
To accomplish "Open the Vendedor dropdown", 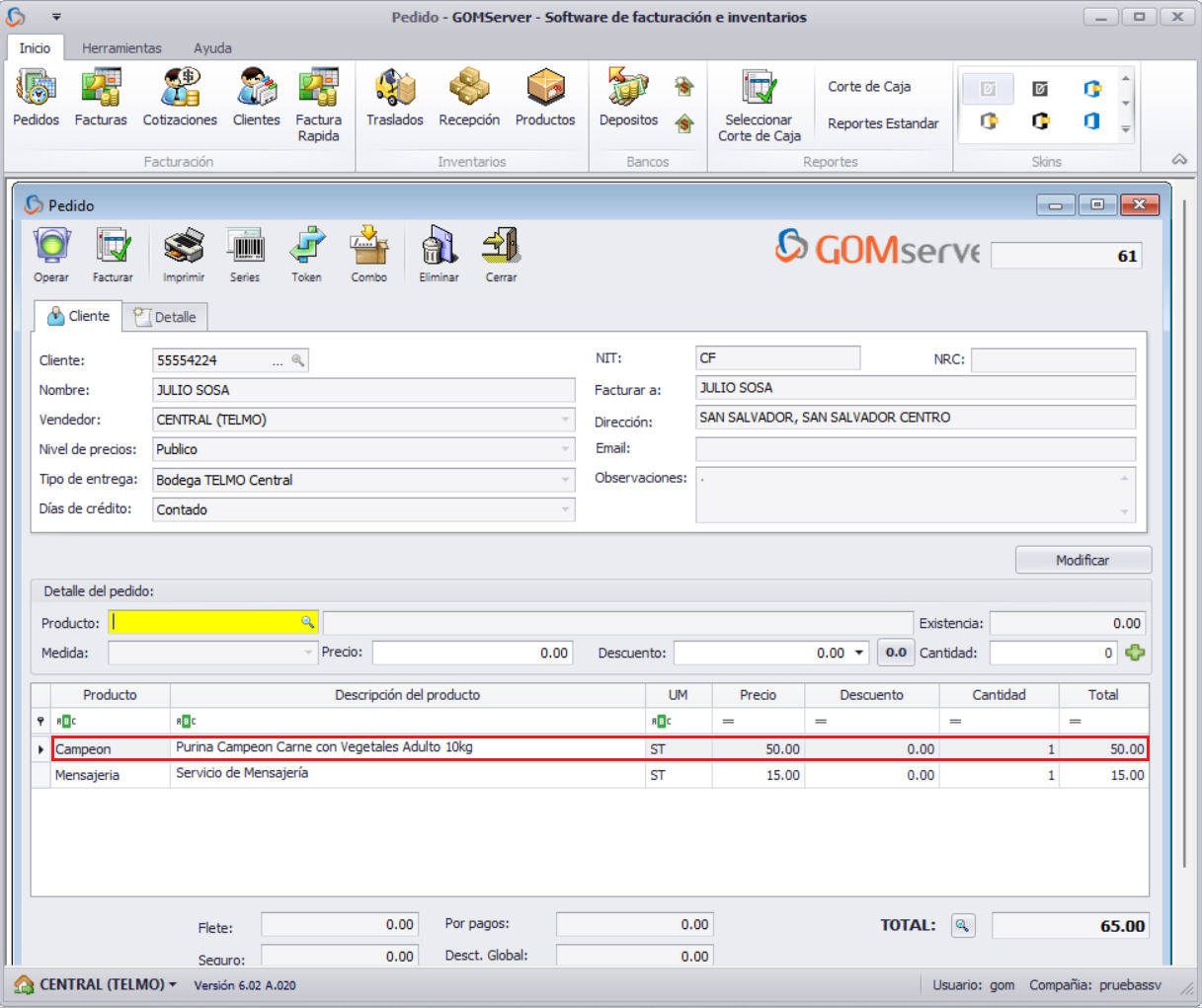I will pyautogui.click(x=565, y=420).
